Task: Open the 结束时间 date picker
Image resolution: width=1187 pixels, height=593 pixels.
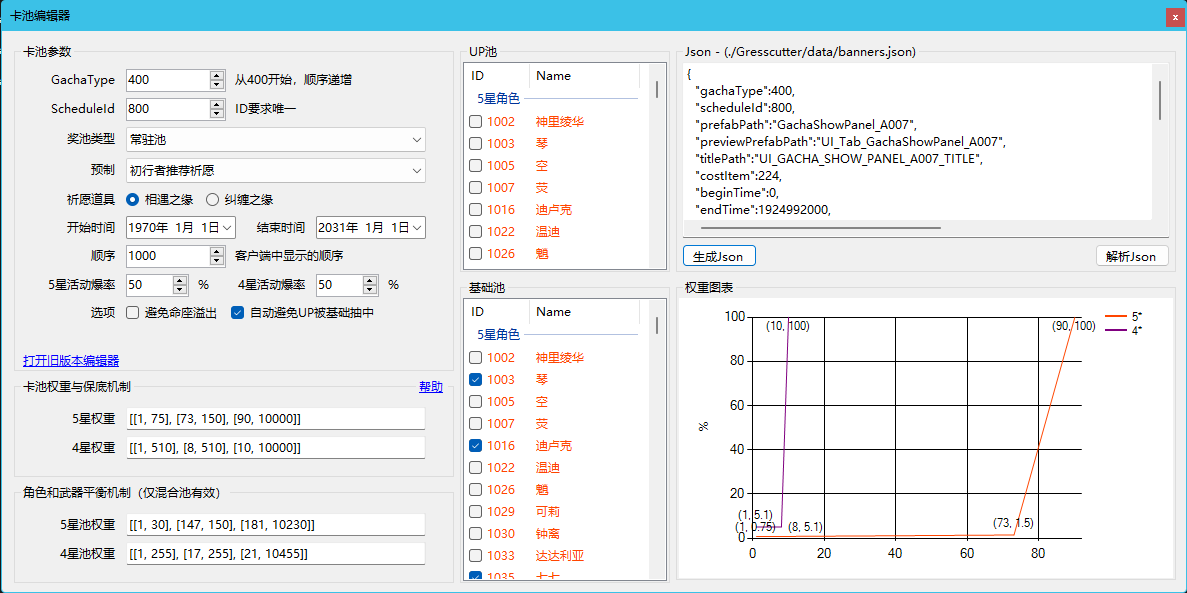Action: click(417, 228)
